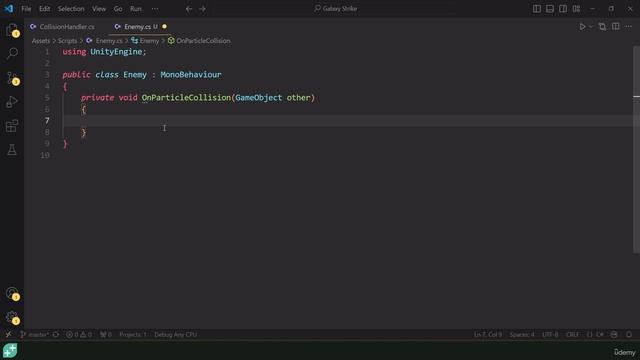Change encoding via UTF-8
The image size is (640, 360).
(x=550, y=335)
